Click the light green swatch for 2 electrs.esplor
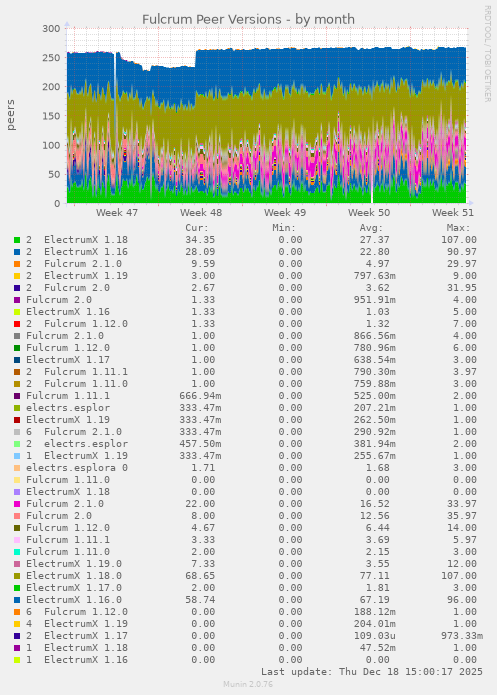Screen dimensions: 497x695 click(17, 444)
